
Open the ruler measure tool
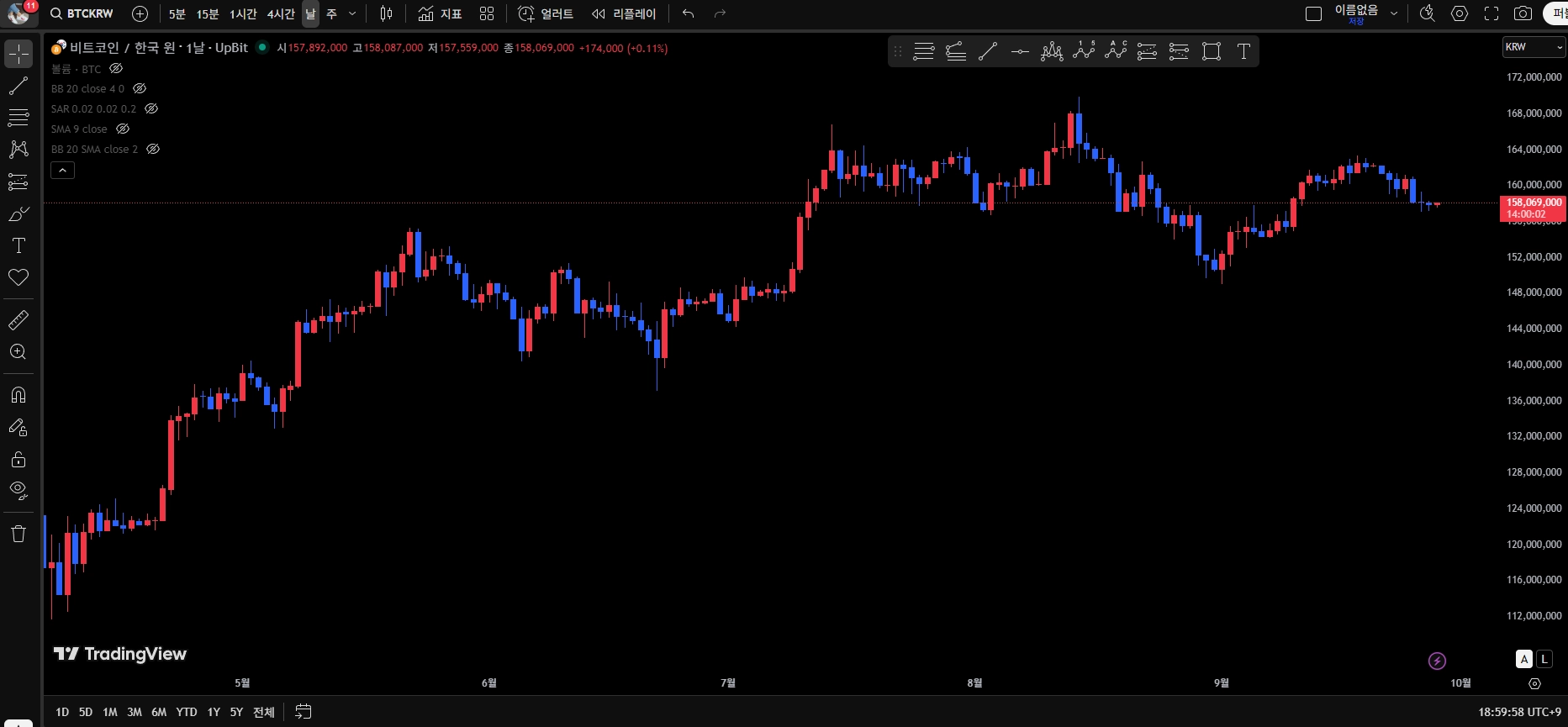pos(18,320)
